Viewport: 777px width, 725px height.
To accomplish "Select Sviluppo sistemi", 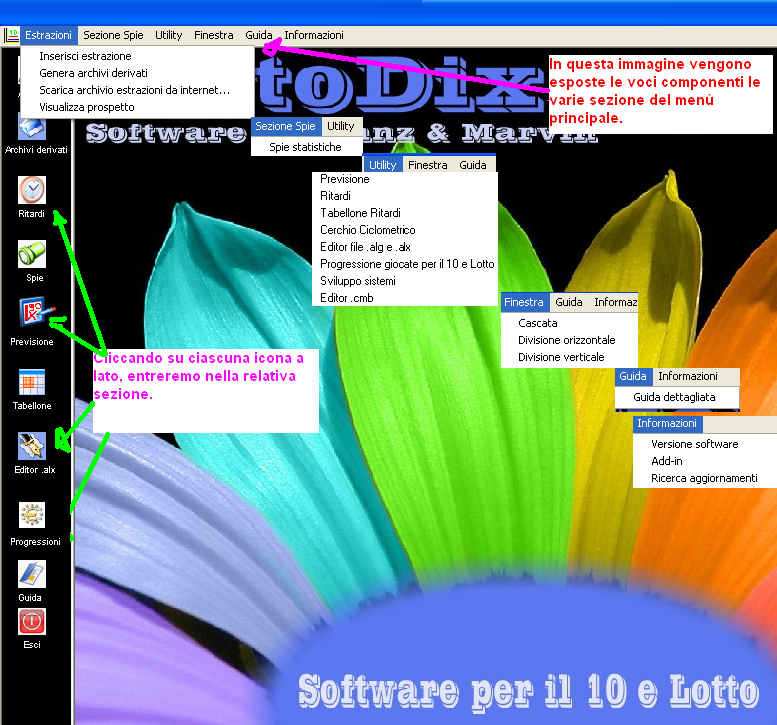I will [358, 281].
